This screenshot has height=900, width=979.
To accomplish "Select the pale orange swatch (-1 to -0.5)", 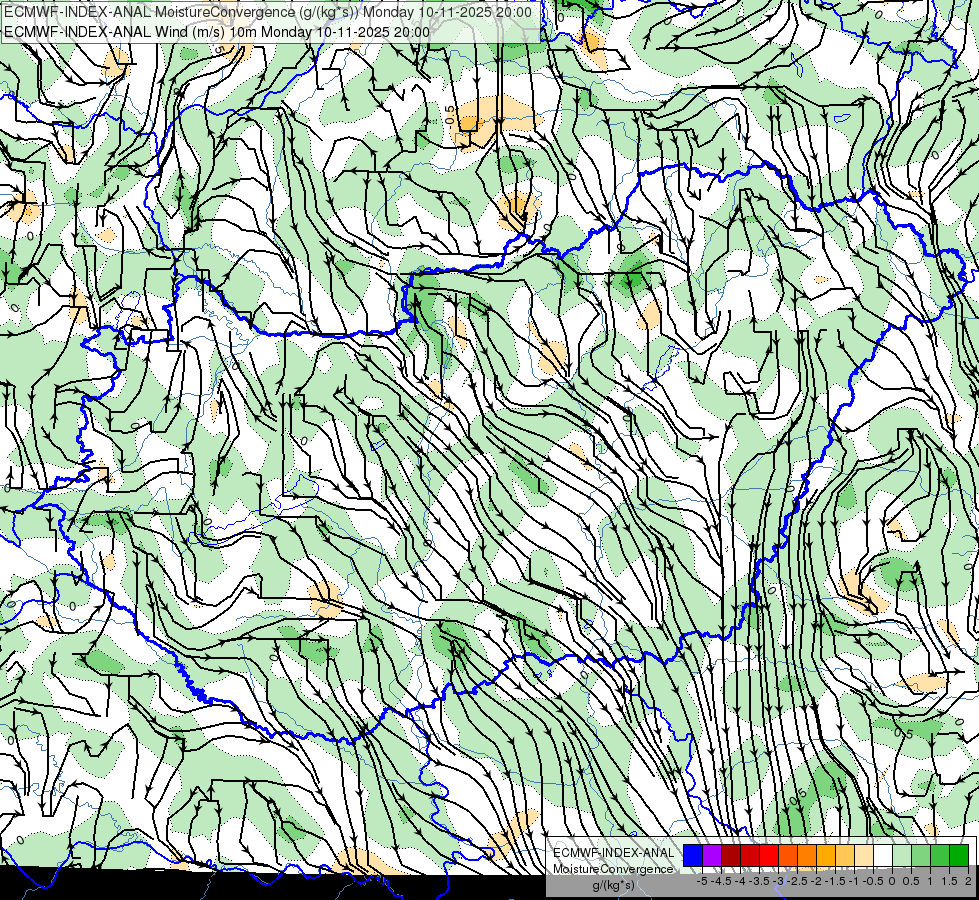I will coord(864,856).
